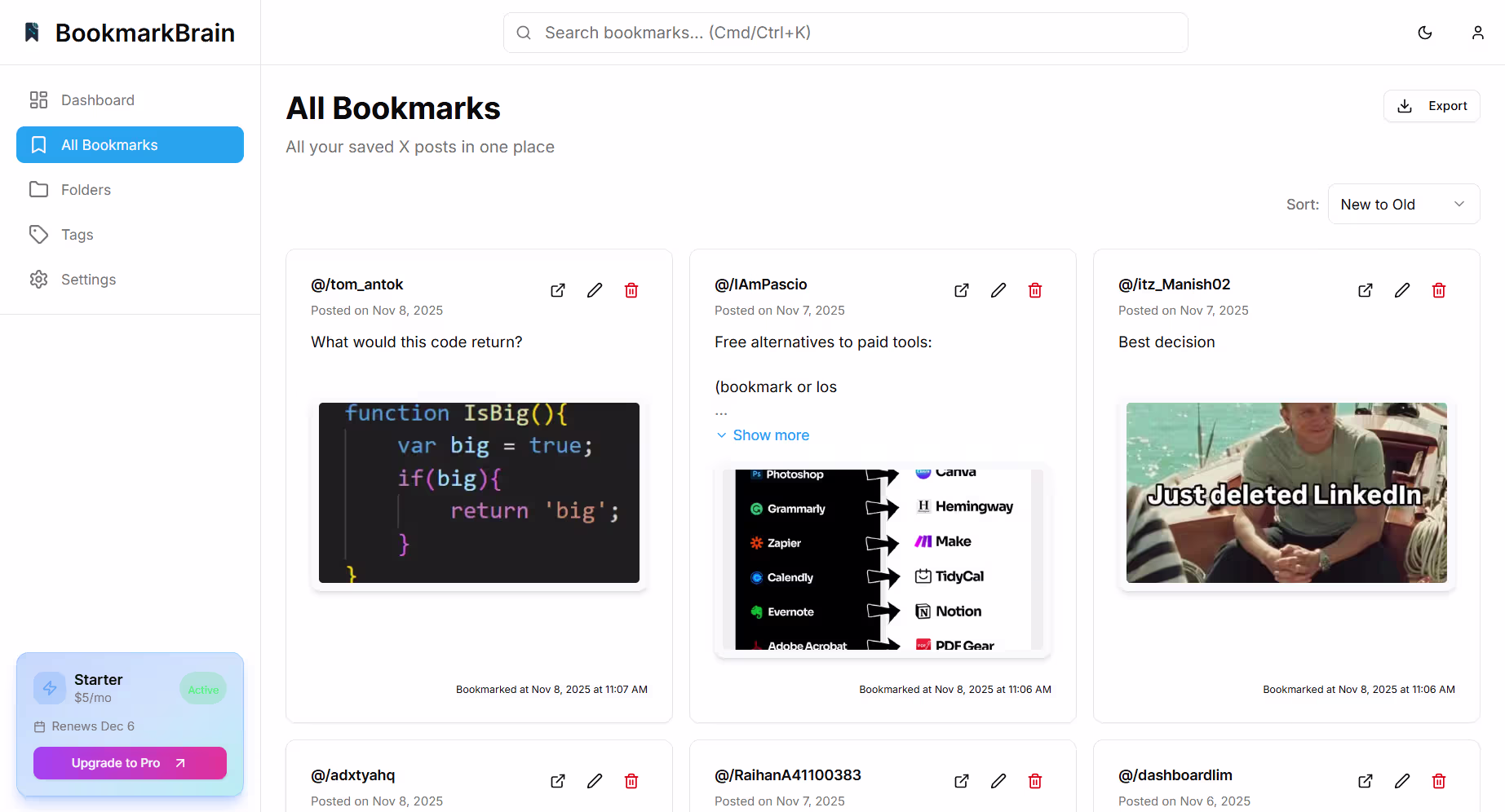This screenshot has height=812, width=1505.
Task: Click the Export button
Action: pyautogui.click(x=1432, y=106)
